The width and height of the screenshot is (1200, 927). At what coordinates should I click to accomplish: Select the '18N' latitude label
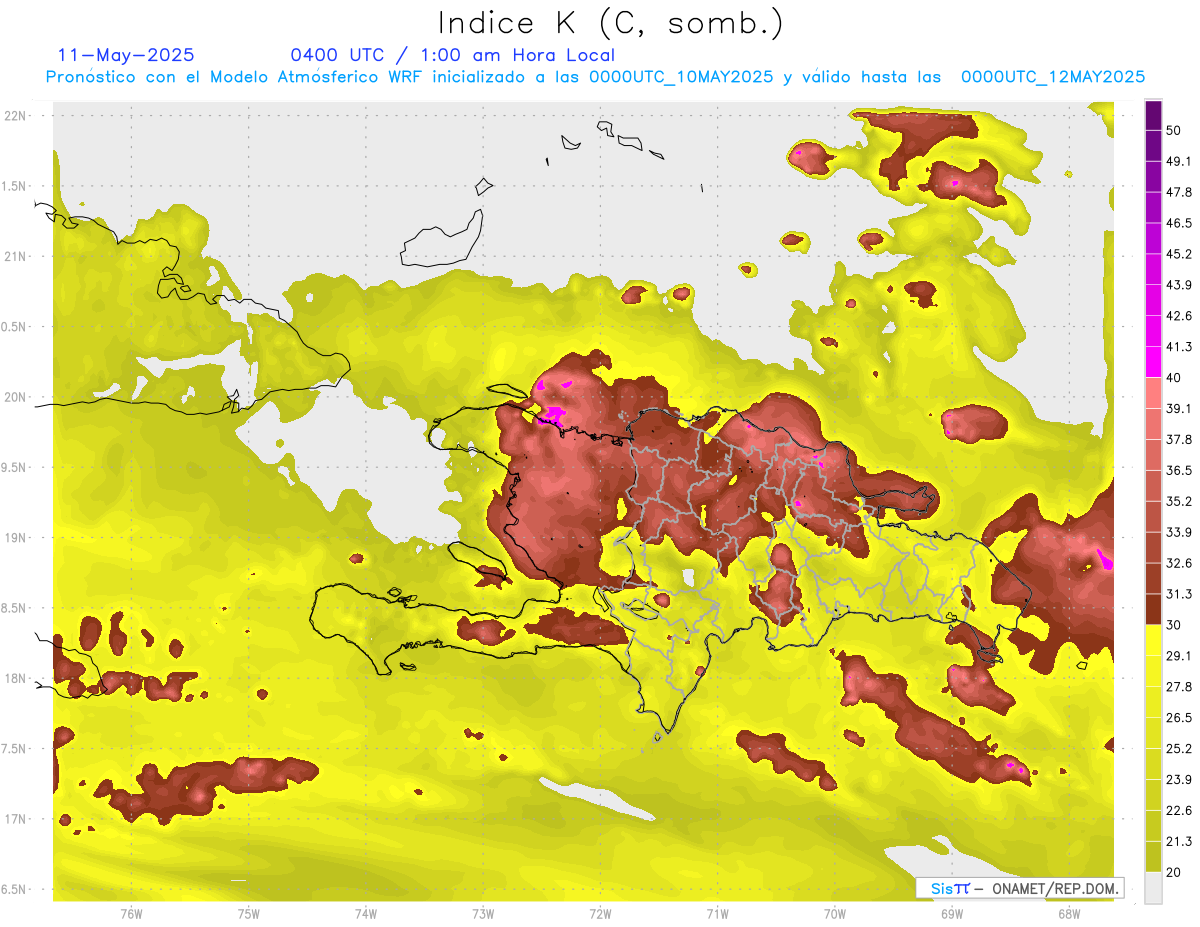(x=16, y=678)
